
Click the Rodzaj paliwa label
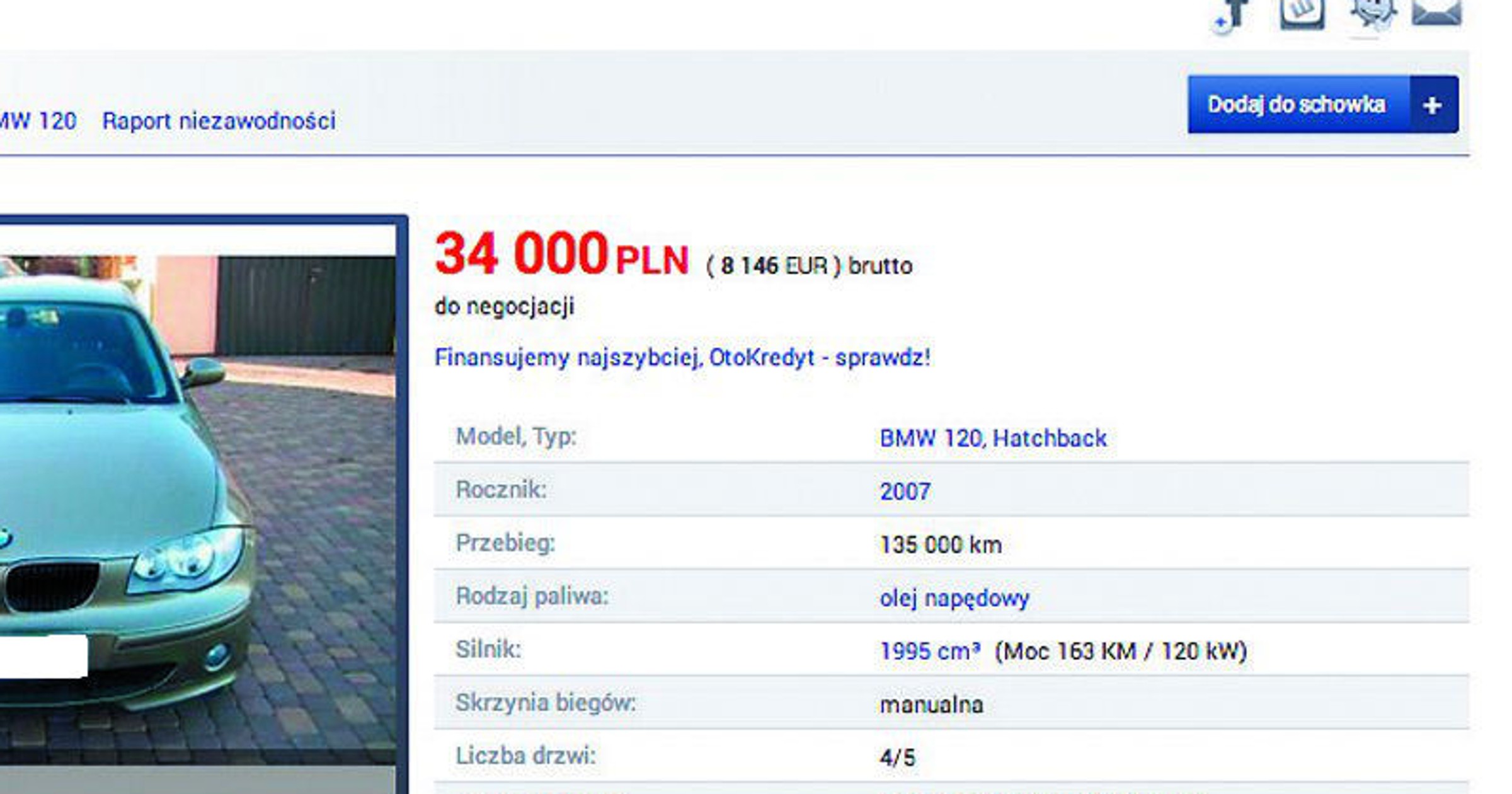point(532,596)
